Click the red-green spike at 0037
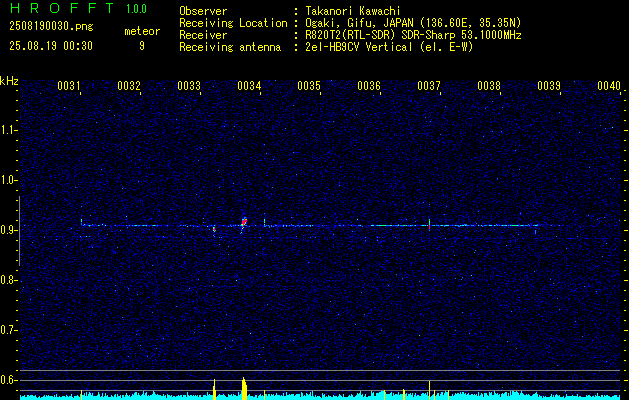 429,224
